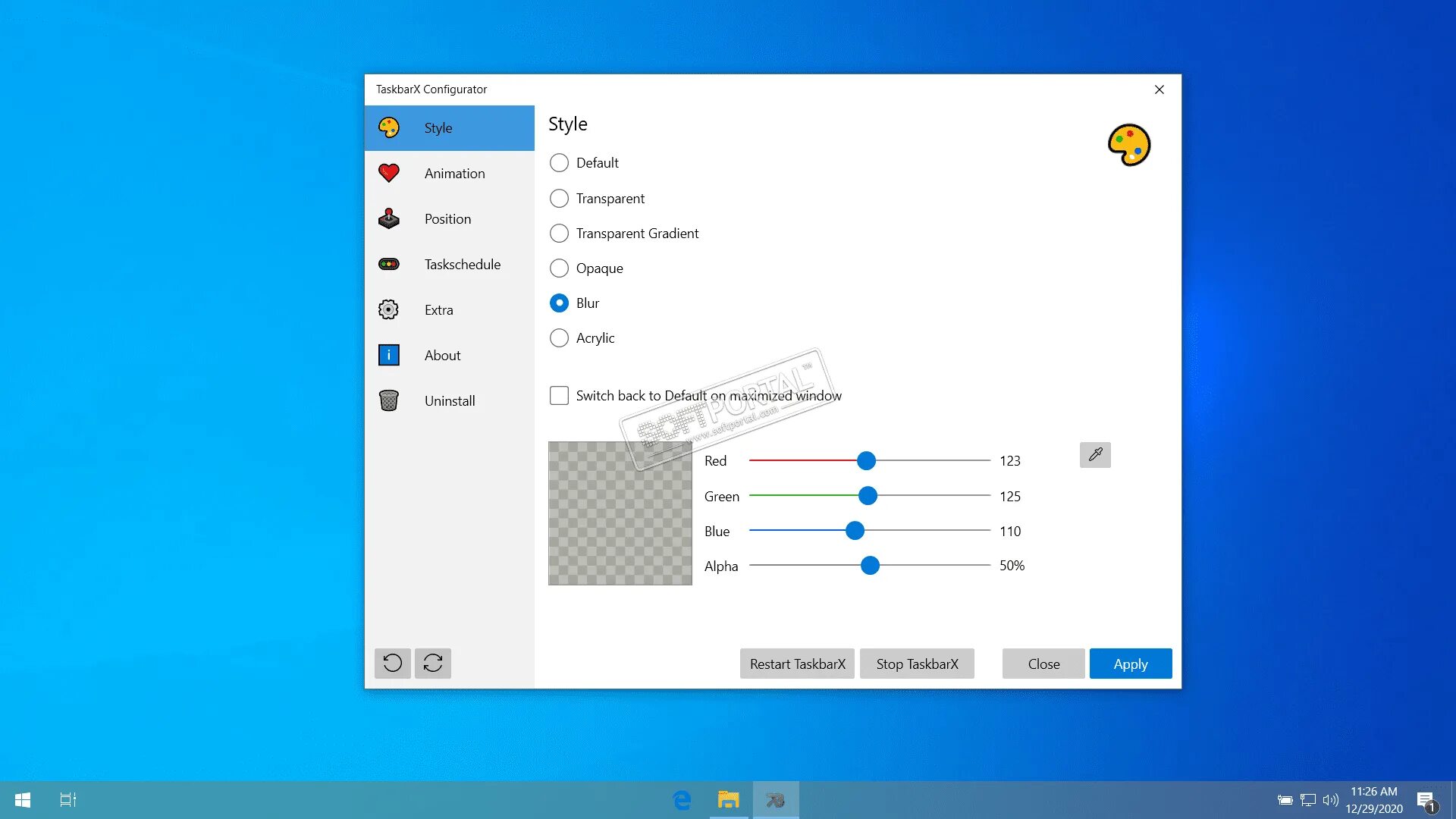The height and width of the screenshot is (819, 1456).
Task: Open Microsoft Edge from the taskbar
Action: pyautogui.click(x=682, y=799)
